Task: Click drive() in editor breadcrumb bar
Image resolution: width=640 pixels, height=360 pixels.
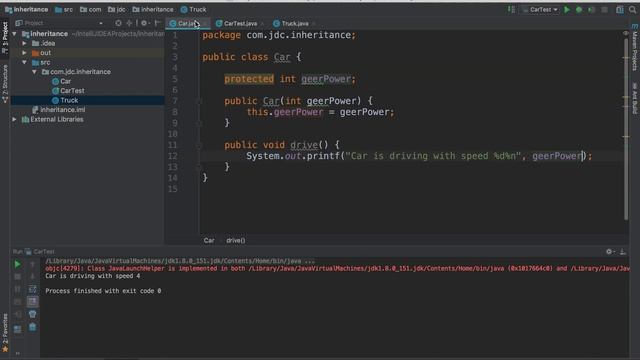Action: (x=236, y=240)
